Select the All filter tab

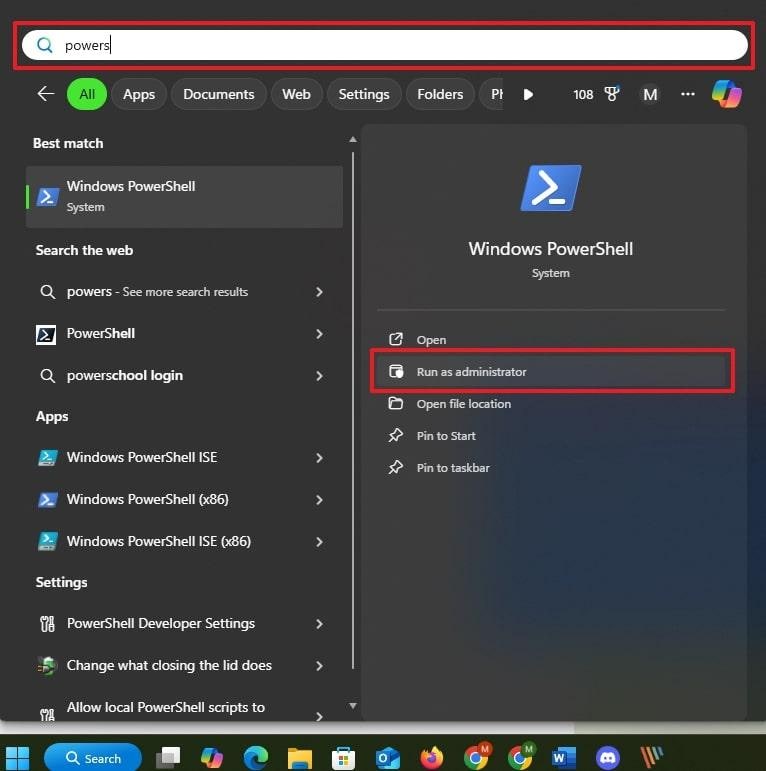click(87, 94)
